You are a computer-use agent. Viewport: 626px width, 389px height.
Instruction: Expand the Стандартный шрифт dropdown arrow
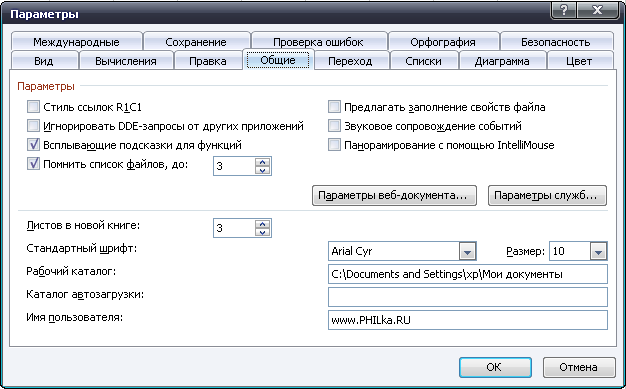pyautogui.click(x=468, y=251)
